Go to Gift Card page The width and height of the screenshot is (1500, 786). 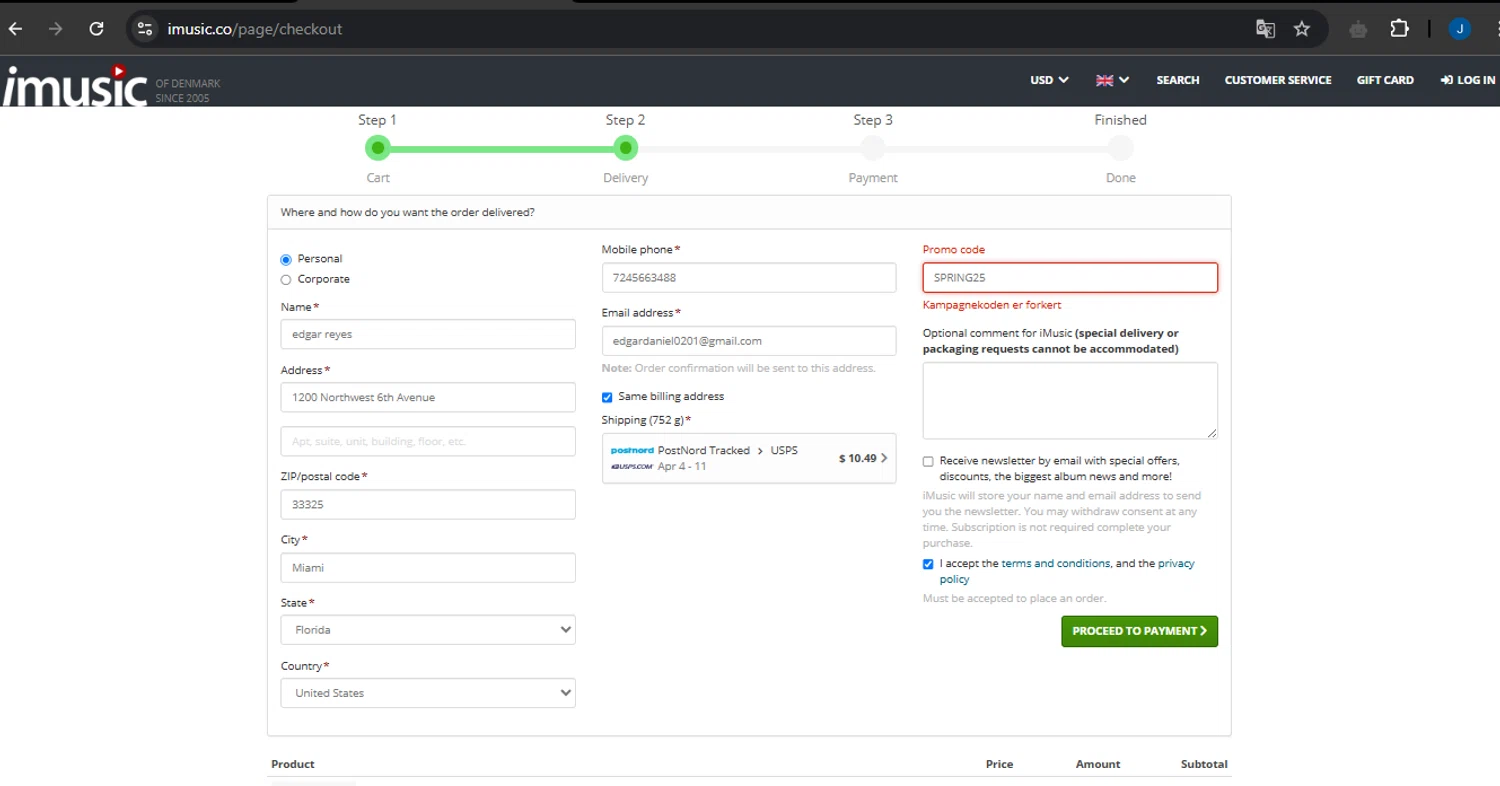1385,80
